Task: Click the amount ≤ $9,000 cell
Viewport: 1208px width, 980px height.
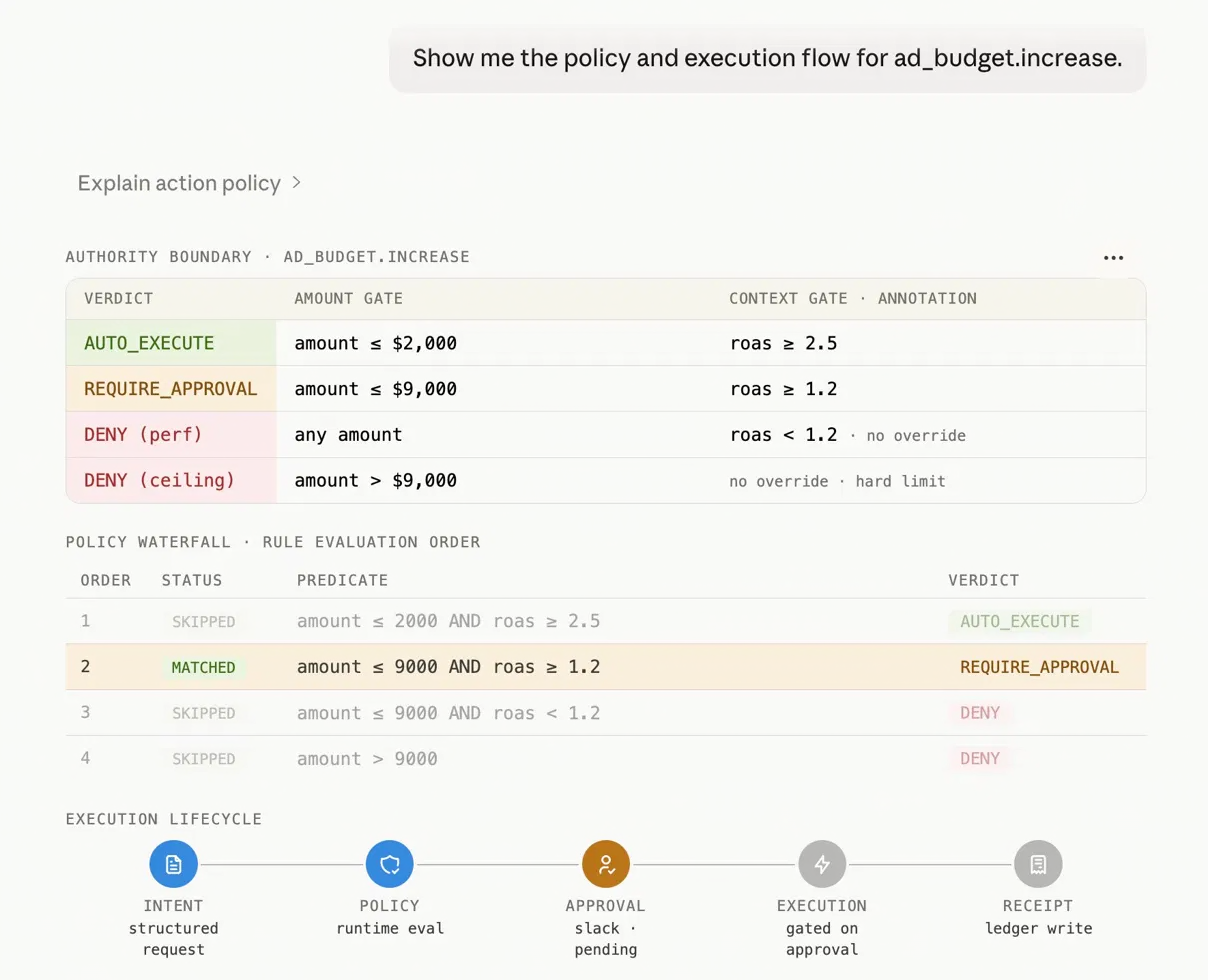Action: click(375, 389)
